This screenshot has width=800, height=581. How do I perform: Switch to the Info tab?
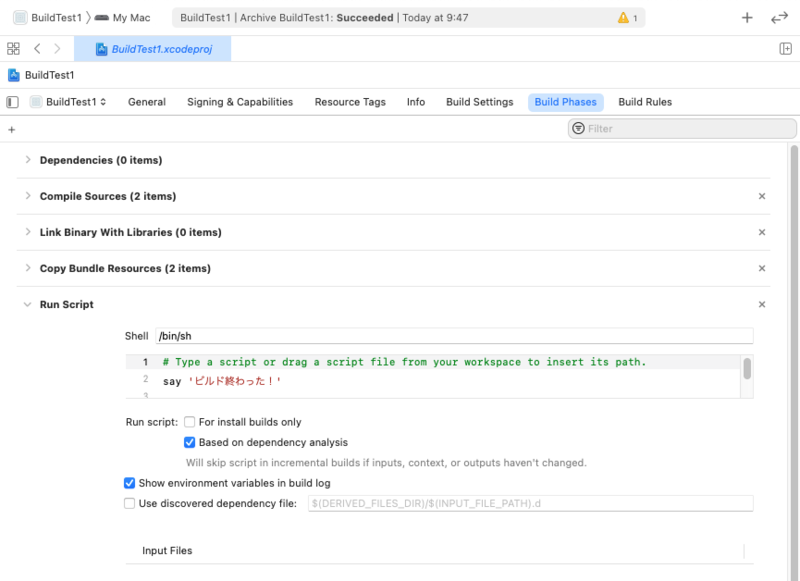[416, 102]
